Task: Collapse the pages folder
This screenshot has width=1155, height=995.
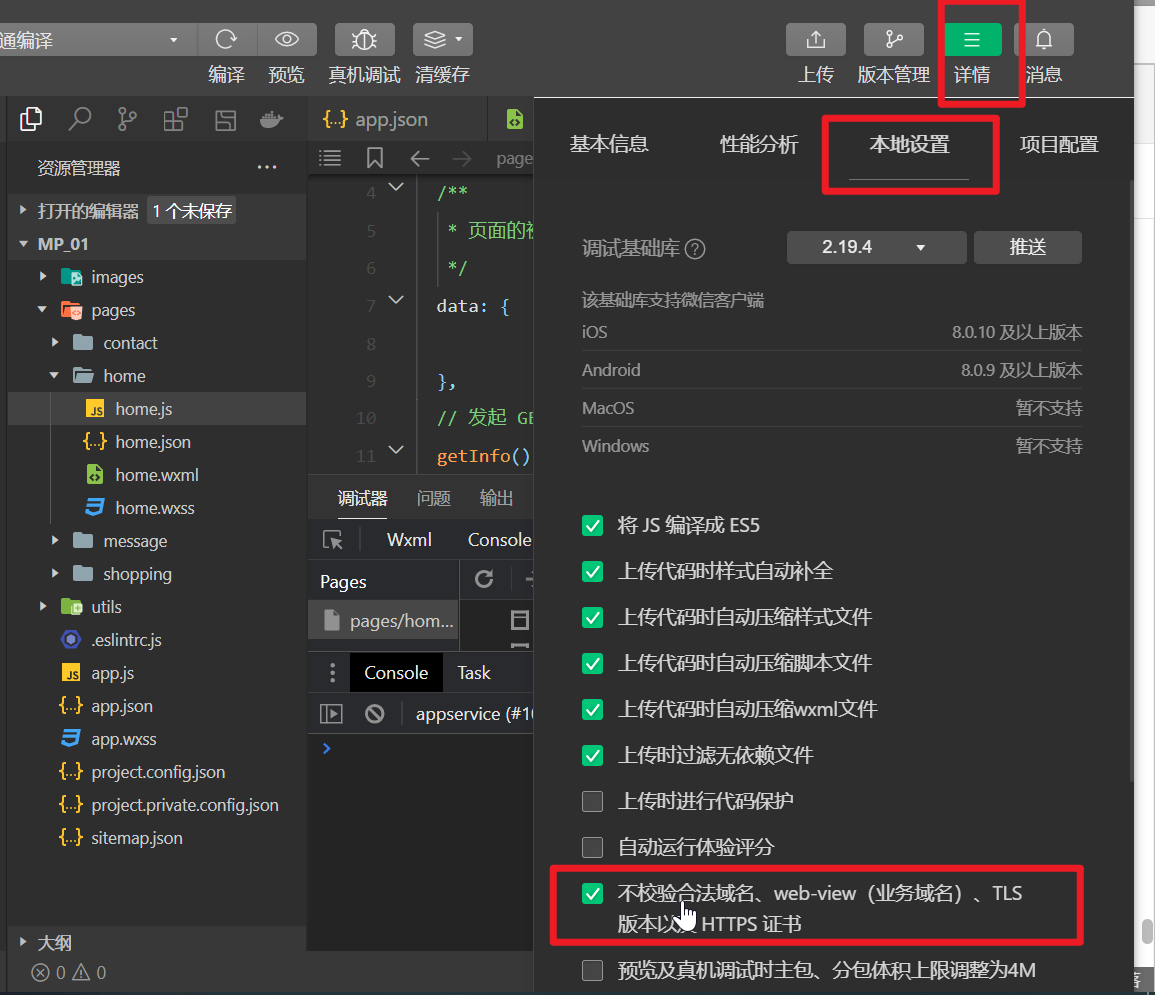Action: click(x=43, y=310)
